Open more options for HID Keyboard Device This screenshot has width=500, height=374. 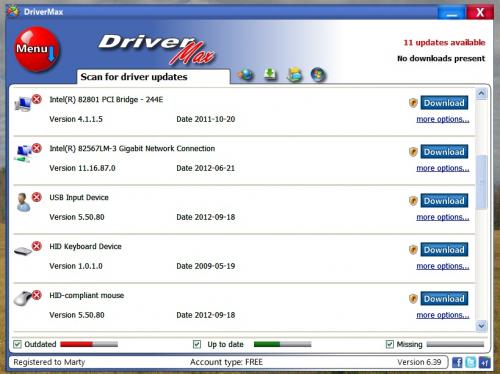point(443,266)
